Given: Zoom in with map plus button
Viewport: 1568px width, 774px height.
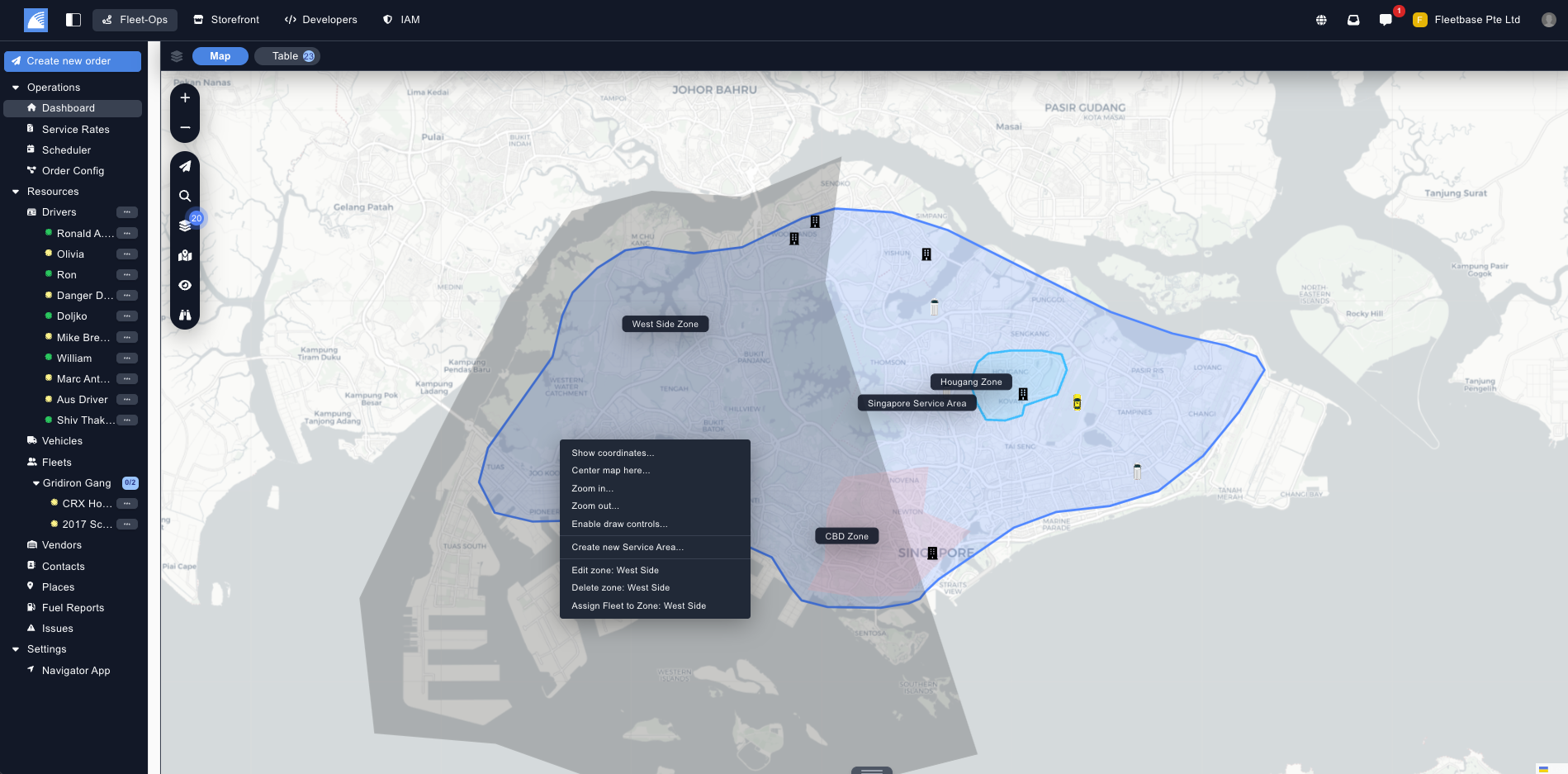Looking at the screenshot, I should (x=185, y=97).
